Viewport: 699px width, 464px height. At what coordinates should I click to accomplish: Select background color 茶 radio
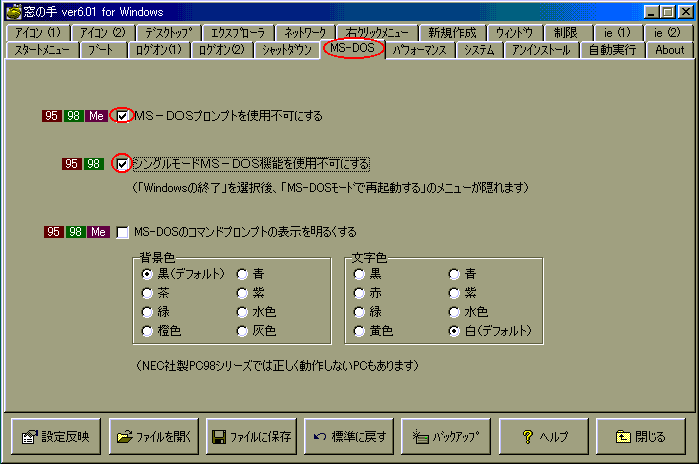point(147,293)
